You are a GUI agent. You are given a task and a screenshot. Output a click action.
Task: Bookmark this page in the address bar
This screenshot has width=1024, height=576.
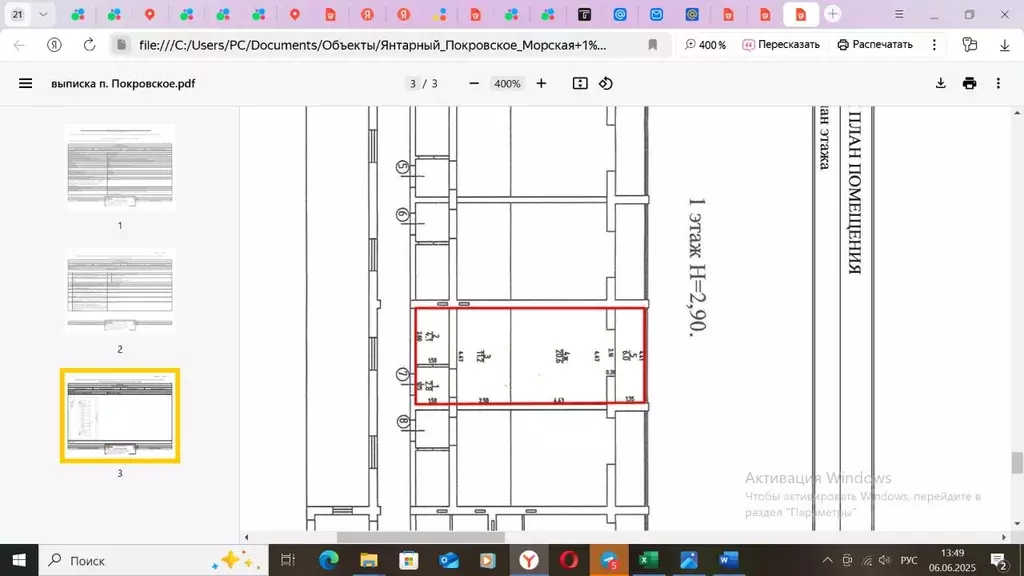(x=652, y=45)
